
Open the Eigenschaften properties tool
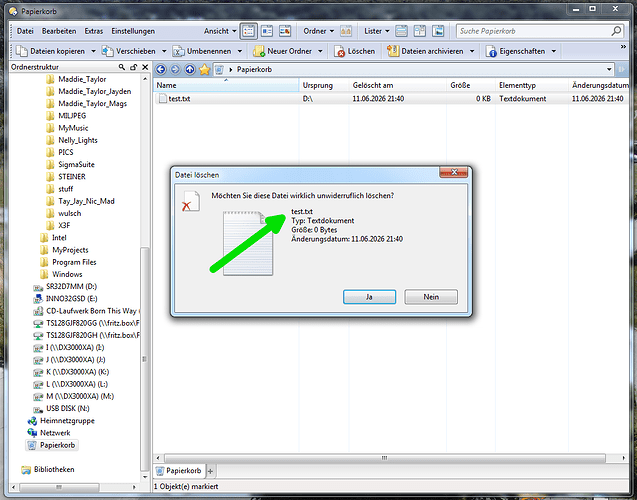click(520, 51)
